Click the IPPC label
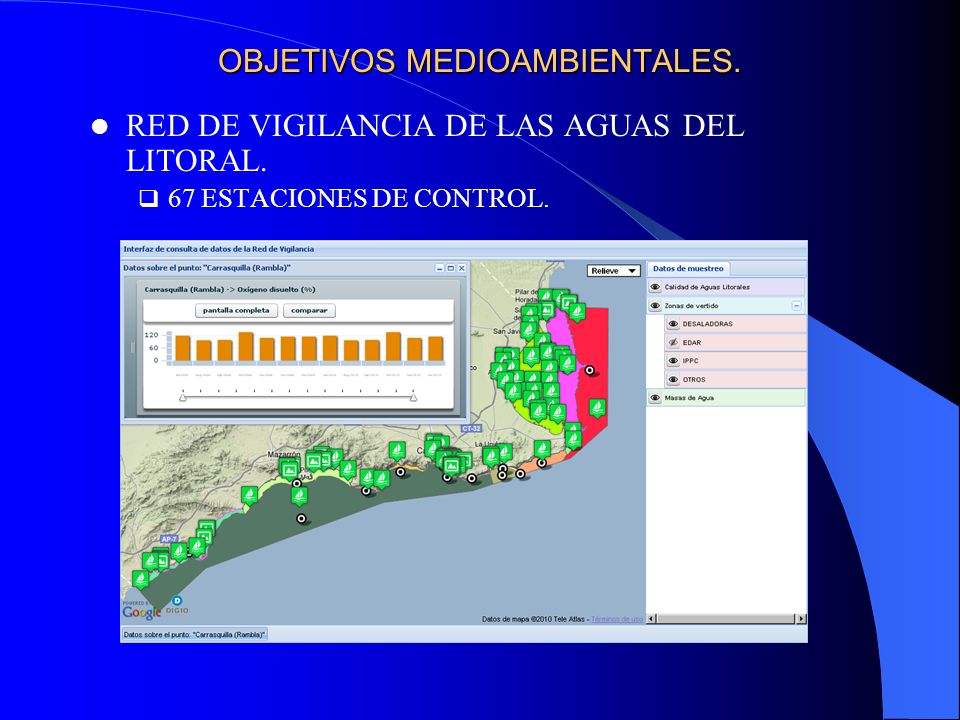The height and width of the screenshot is (720, 960). (690, 361)
